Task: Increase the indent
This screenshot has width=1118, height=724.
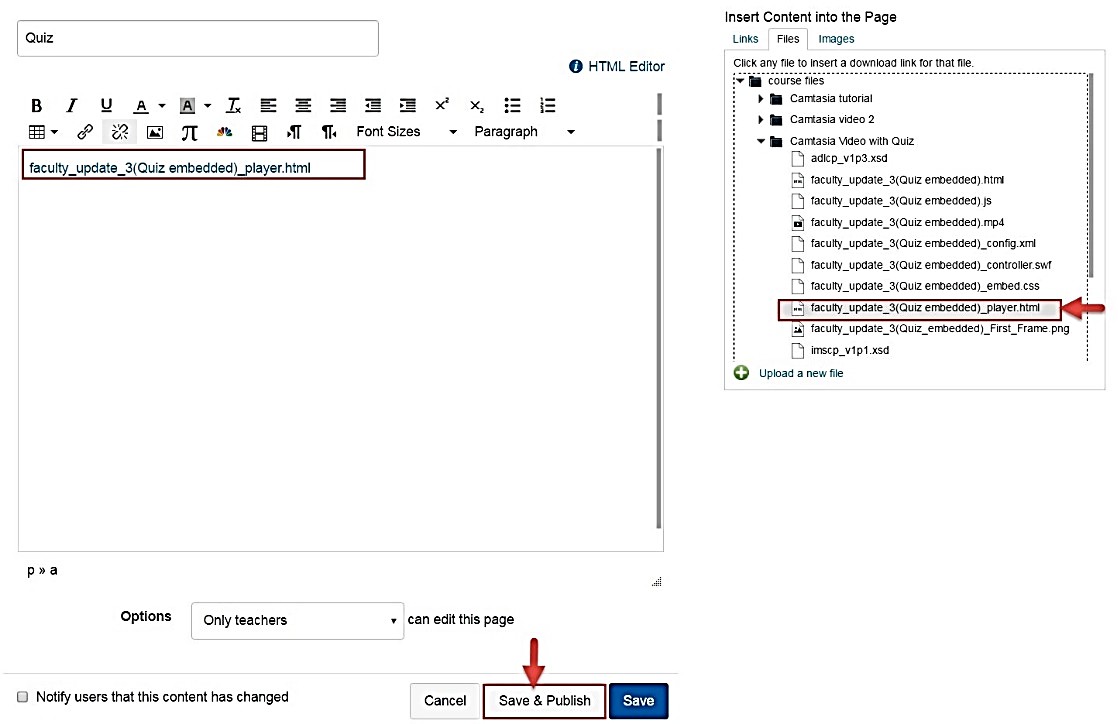Action: click(x=408, y=106)
